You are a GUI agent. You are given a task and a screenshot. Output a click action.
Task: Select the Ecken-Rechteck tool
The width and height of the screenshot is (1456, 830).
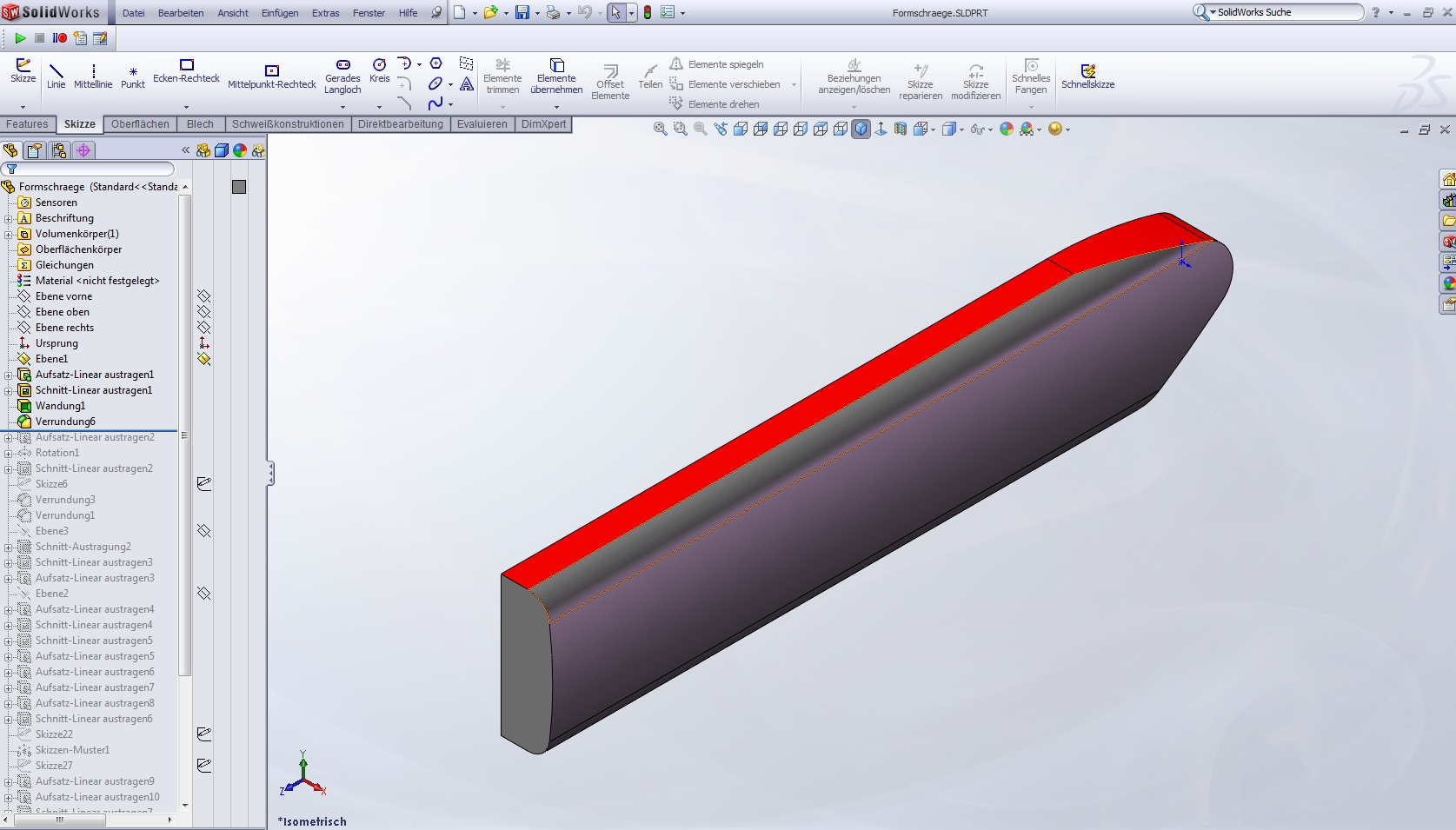[186, 71]
